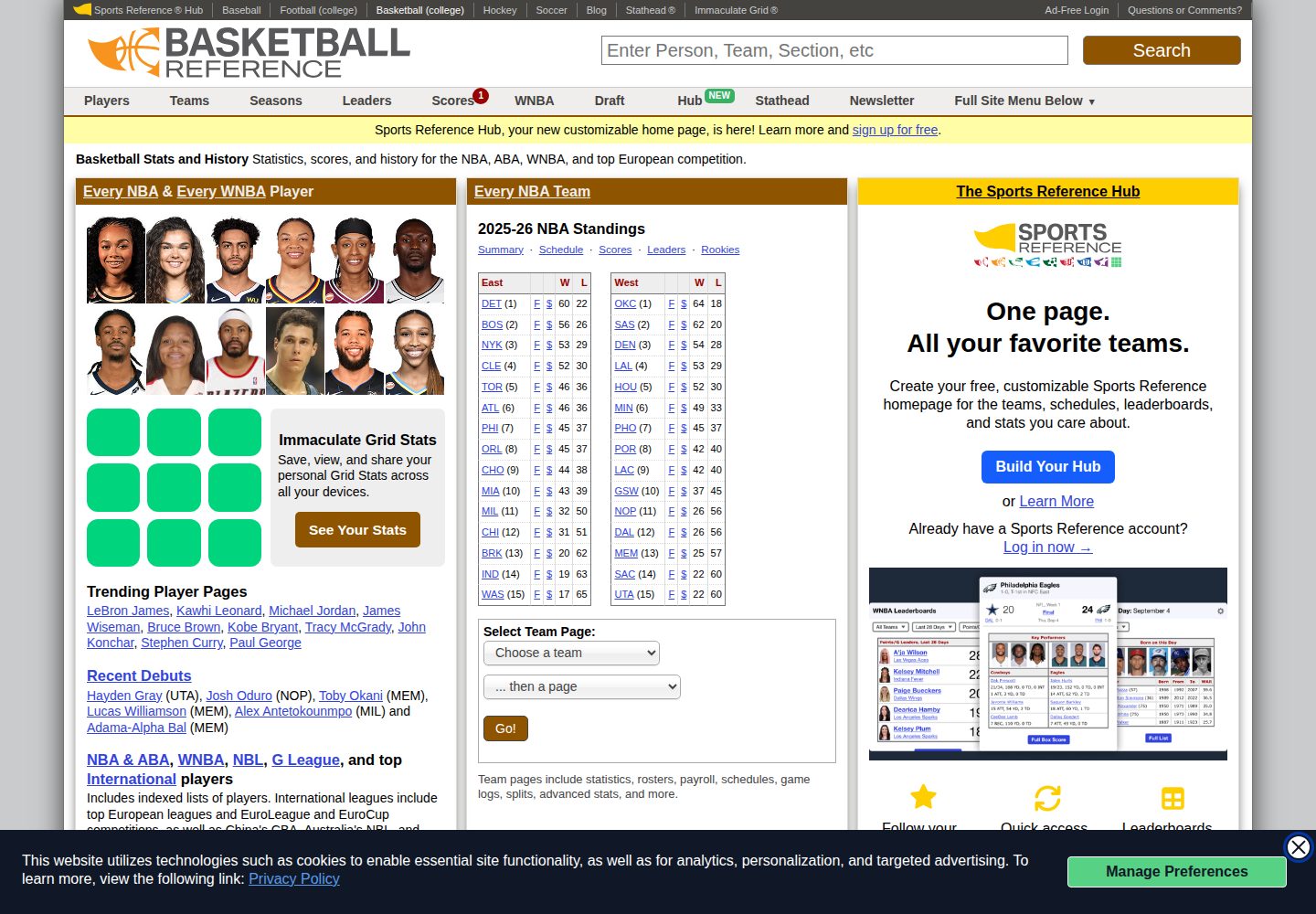Close the cookie banner with the X icon
Image resolution: width=1316 pixels, height=914 pixels.
click(x=1298, y=847)
